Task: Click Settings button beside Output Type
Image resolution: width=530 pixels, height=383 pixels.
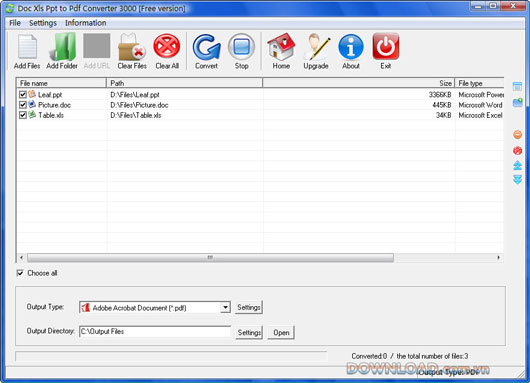Action: click(x=249, y=307)
